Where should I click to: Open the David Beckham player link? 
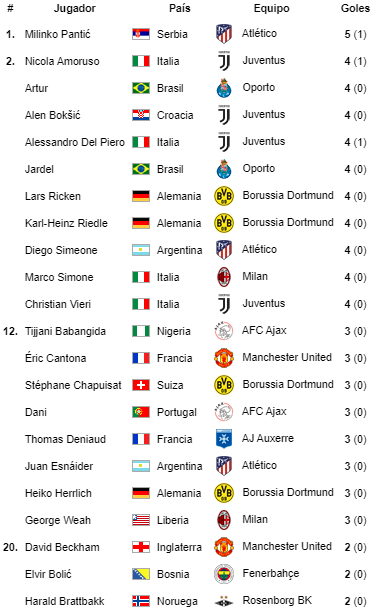point(62,547)
